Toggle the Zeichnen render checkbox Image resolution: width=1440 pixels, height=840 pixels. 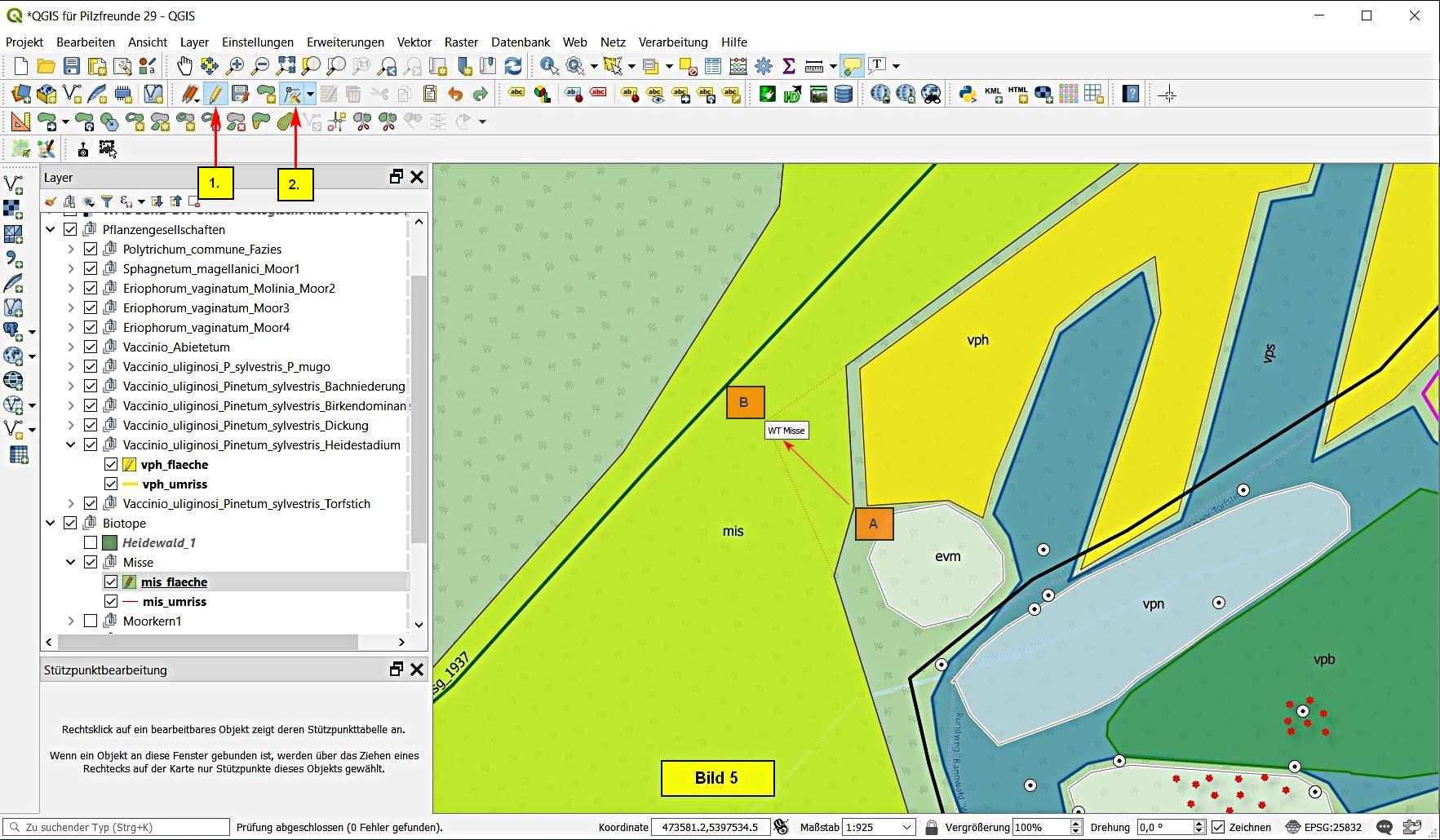[x=1218, y=827]
